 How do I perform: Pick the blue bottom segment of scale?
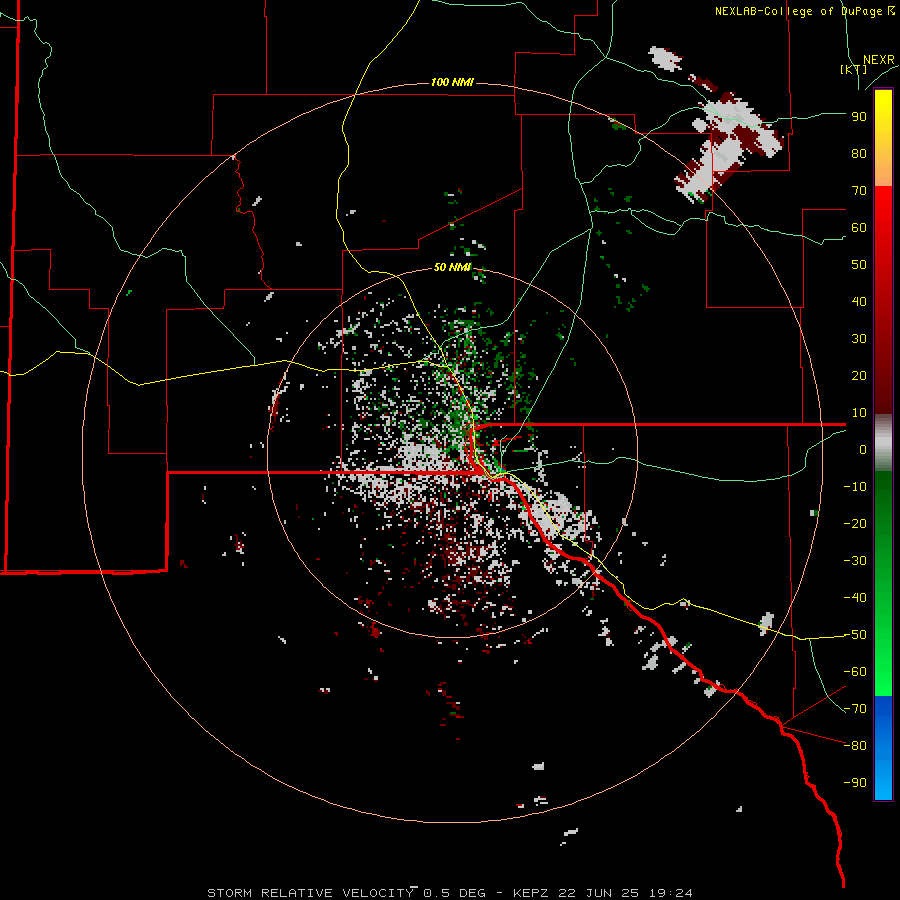(x=883, y=748)
